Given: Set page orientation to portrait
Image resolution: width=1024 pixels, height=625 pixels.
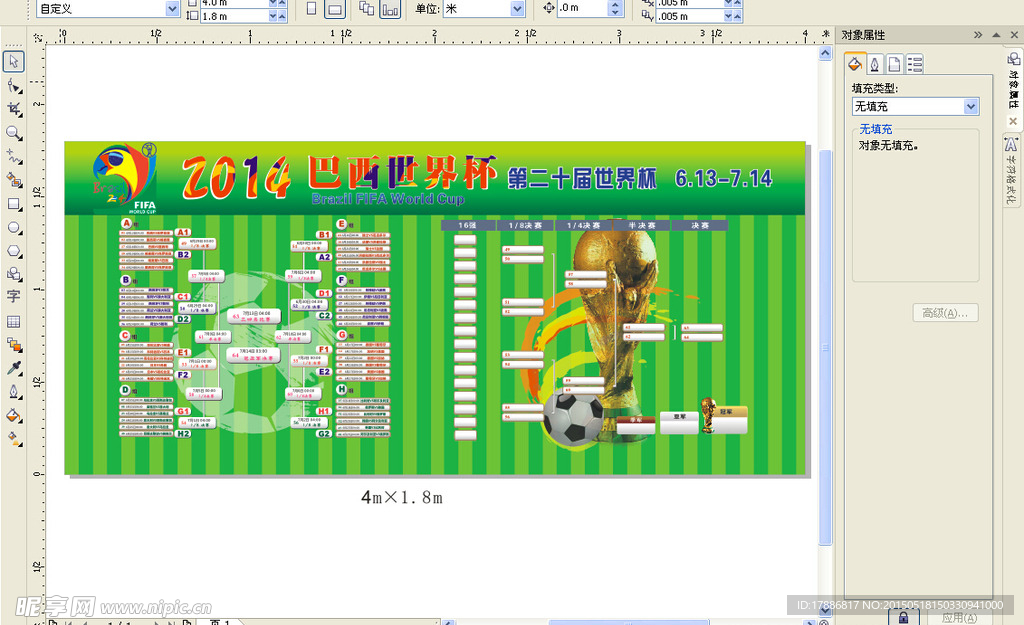Looking at the screenshot, I should point(312,8).
